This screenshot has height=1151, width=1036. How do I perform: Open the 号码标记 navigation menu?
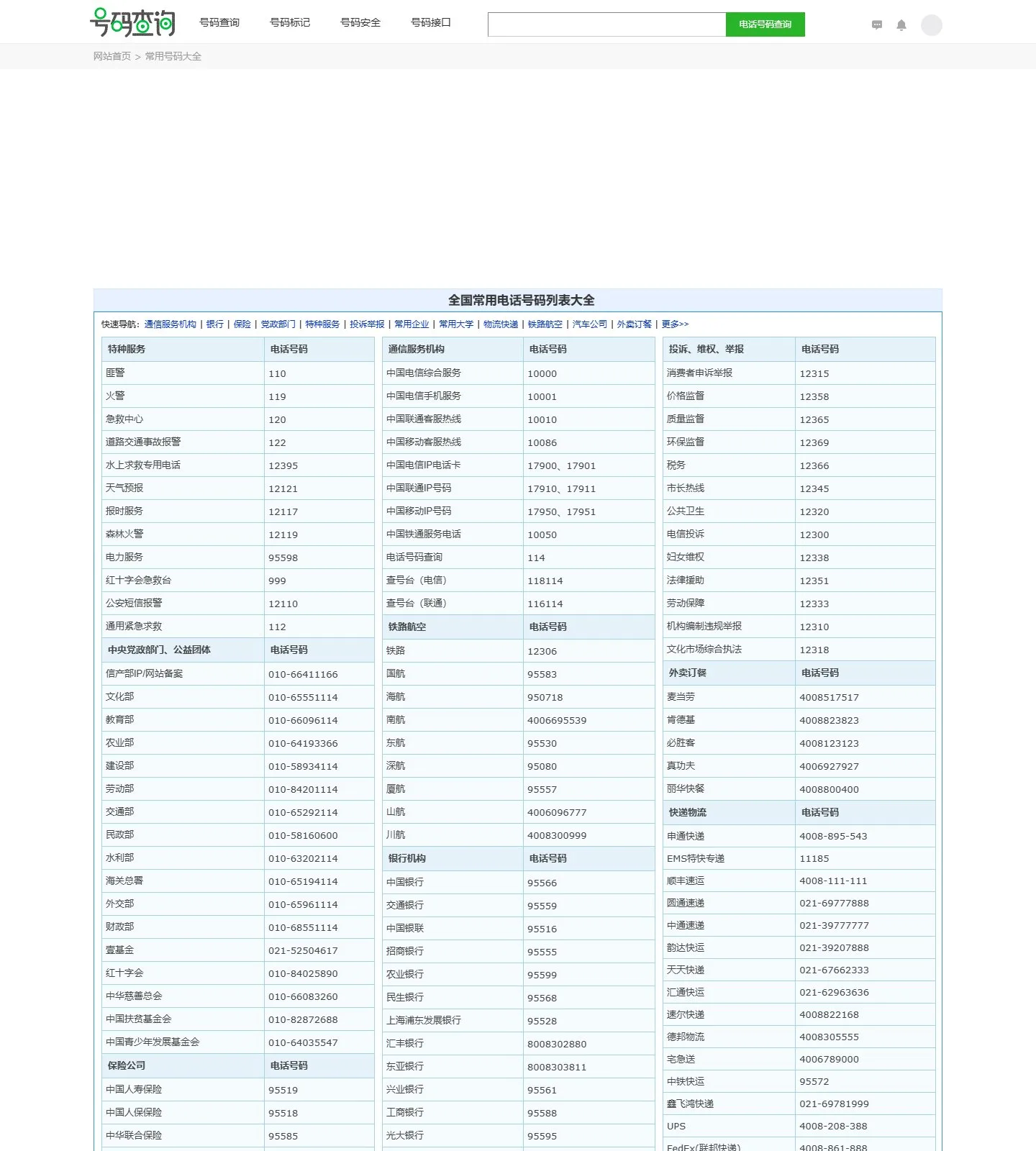click(290, 22)
